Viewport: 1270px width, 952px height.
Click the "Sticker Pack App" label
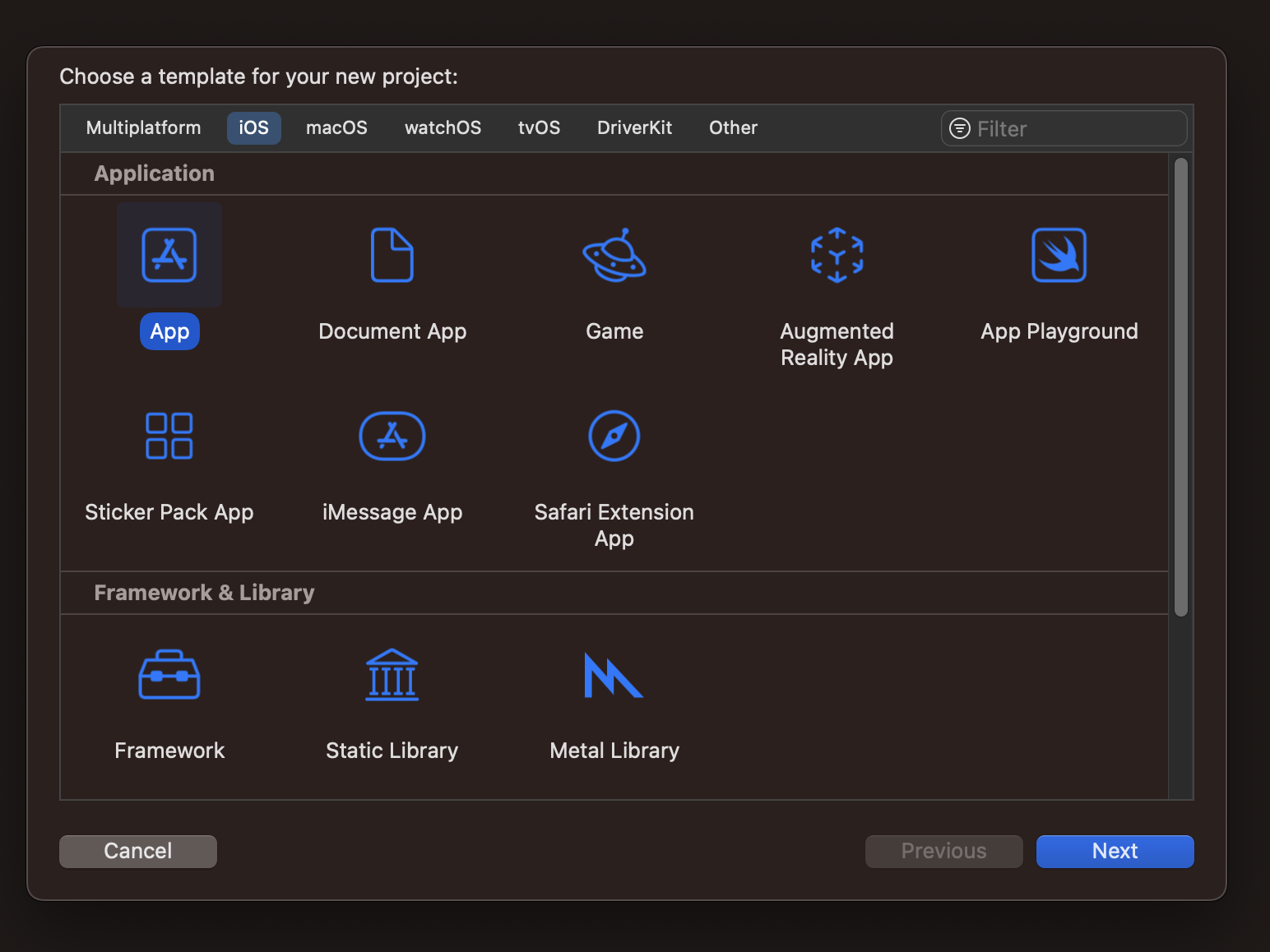click(169, 512)
